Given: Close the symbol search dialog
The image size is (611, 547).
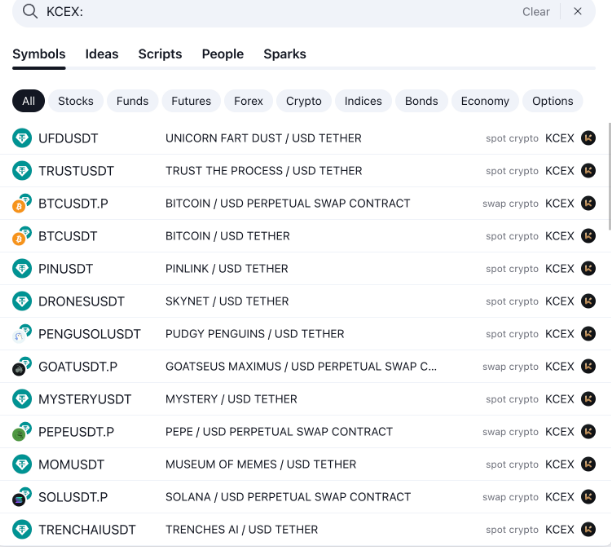Looking at the screenshot, I should (577, 11).
